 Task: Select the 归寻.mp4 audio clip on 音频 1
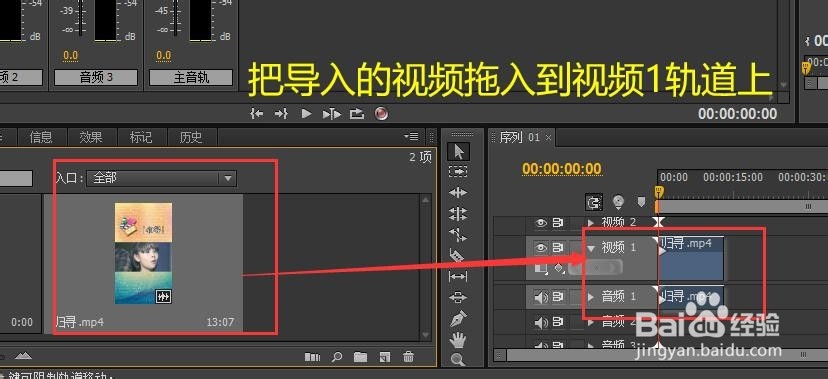[x=691, y=297]
